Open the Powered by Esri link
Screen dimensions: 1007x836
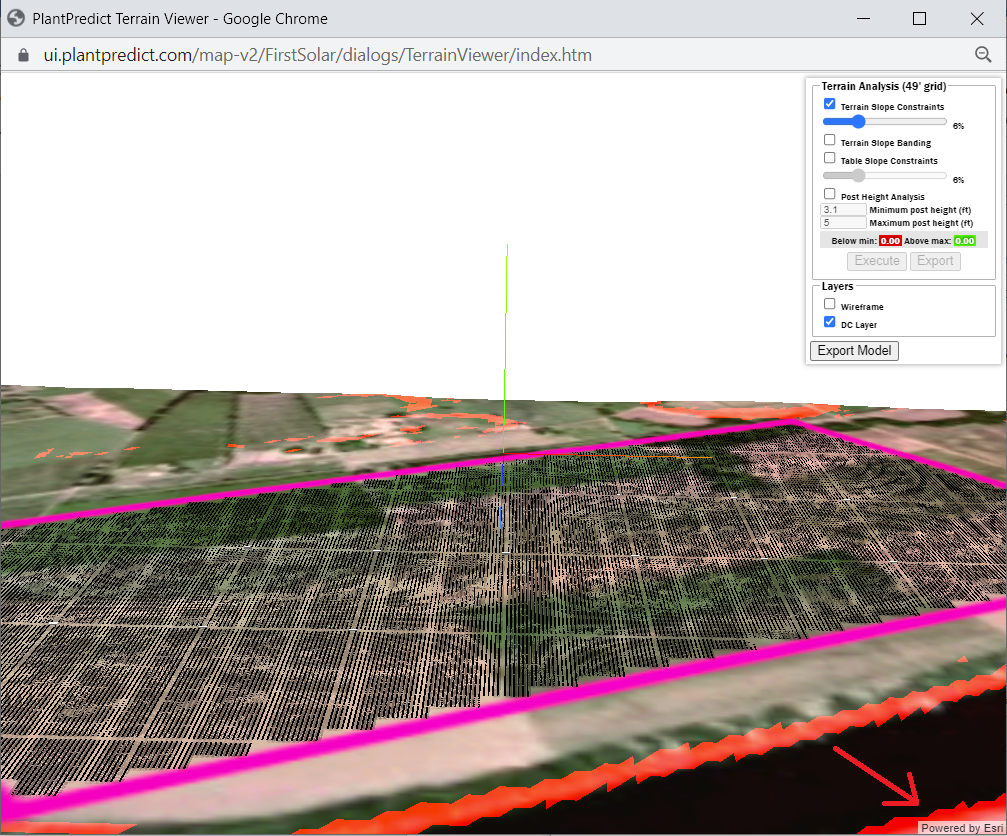961,828
